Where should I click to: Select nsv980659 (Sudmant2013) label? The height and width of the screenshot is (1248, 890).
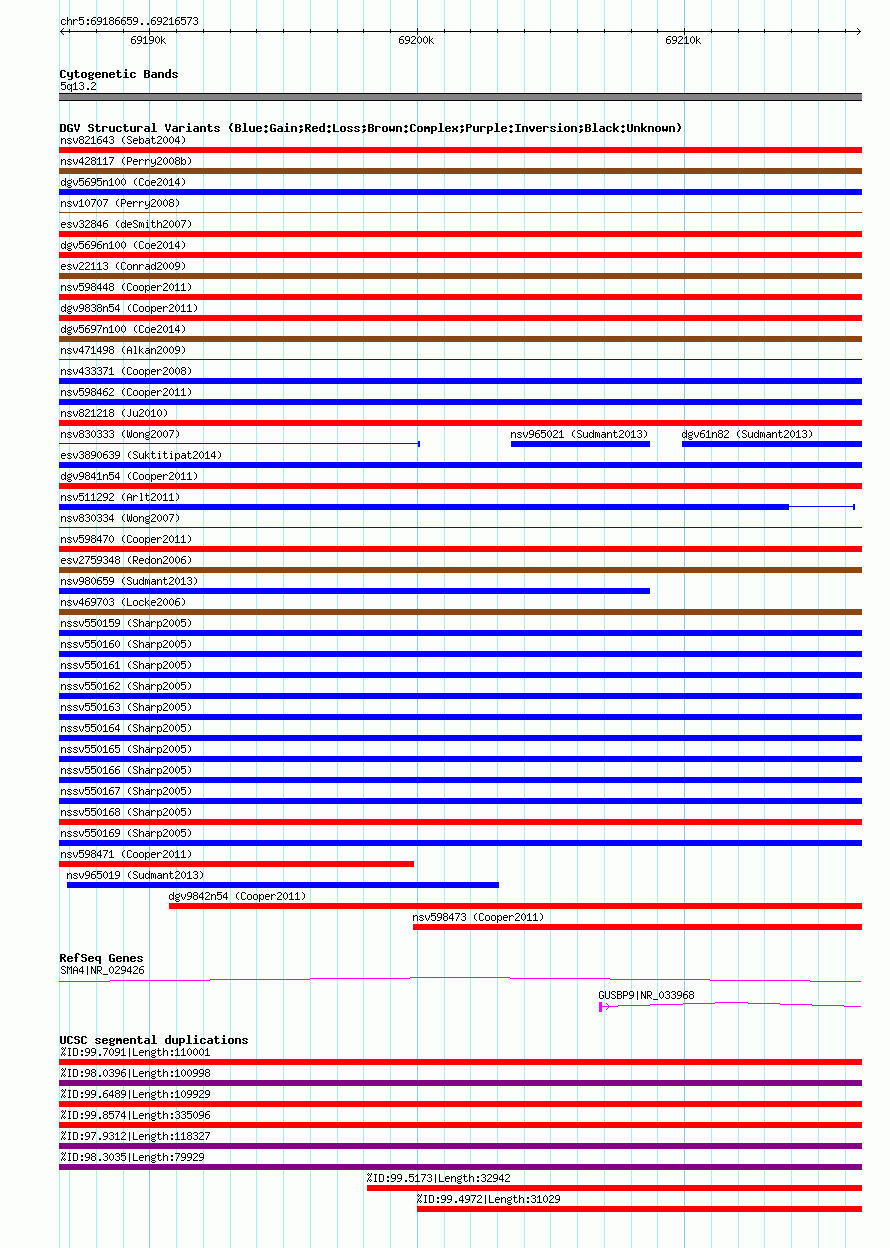(x=129, y=581)
